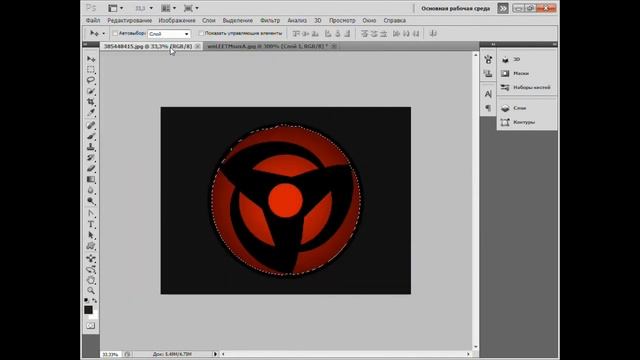
Task: Enable the Автовыбор checkbox
Action: tap(115, 33)
